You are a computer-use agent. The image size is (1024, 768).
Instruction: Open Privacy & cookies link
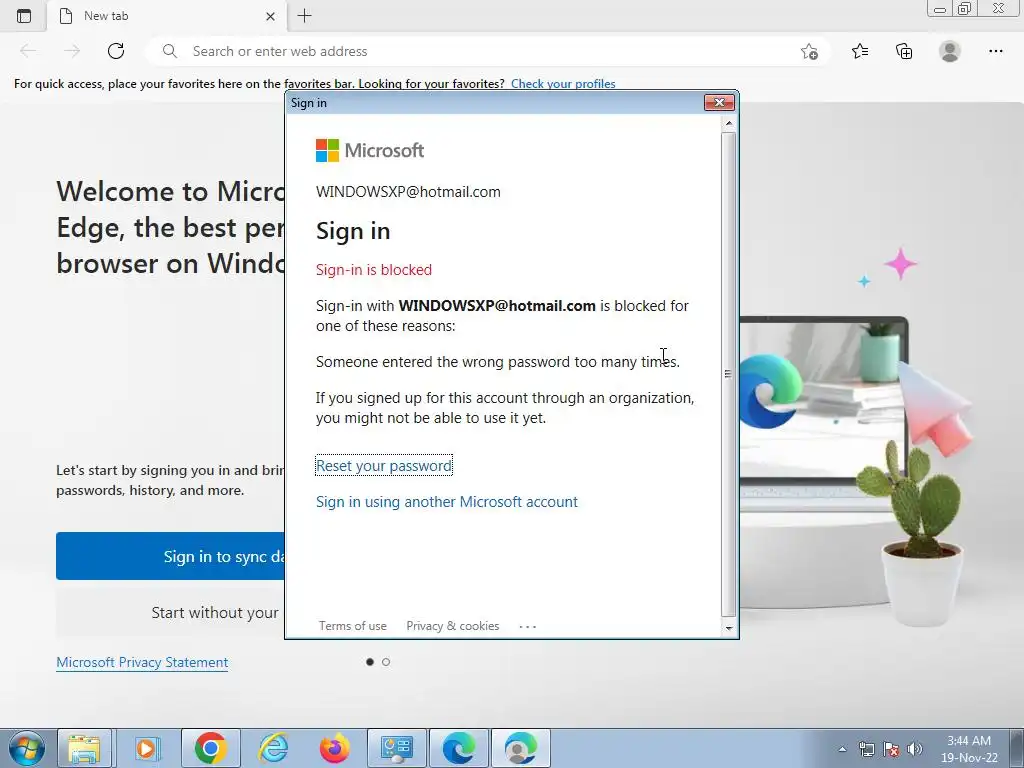tap(453, 626)
